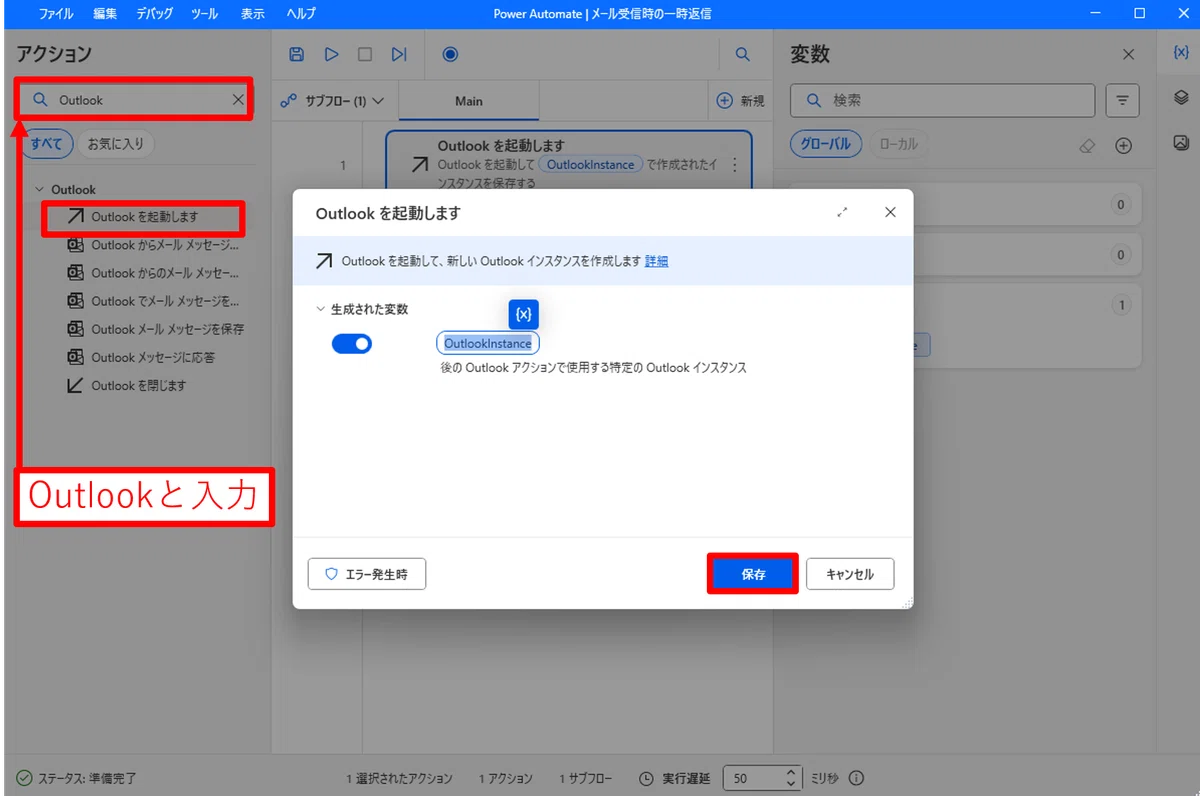Viewport: 1200px width, 796px height.
Task: Open flow search with magnifier icon in toolbar
Action: [x=742, y=54]
